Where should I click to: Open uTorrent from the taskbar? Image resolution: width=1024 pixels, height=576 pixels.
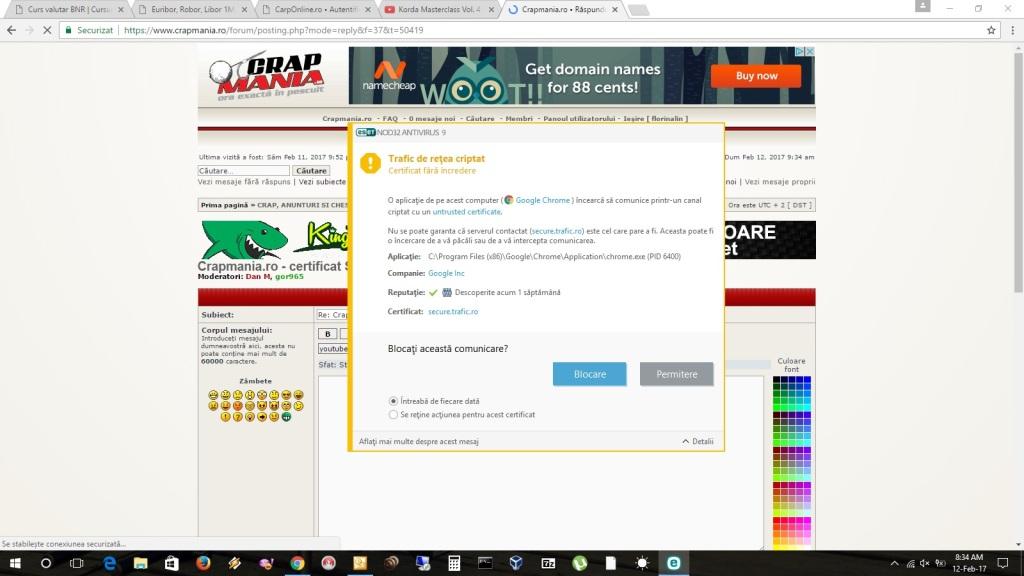pyautogui.click(x=579, y=563)
